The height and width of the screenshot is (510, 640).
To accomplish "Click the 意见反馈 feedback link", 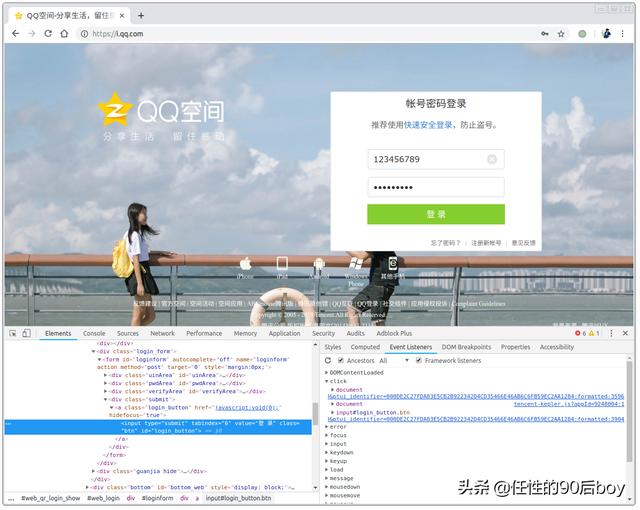I will point(524,243).
